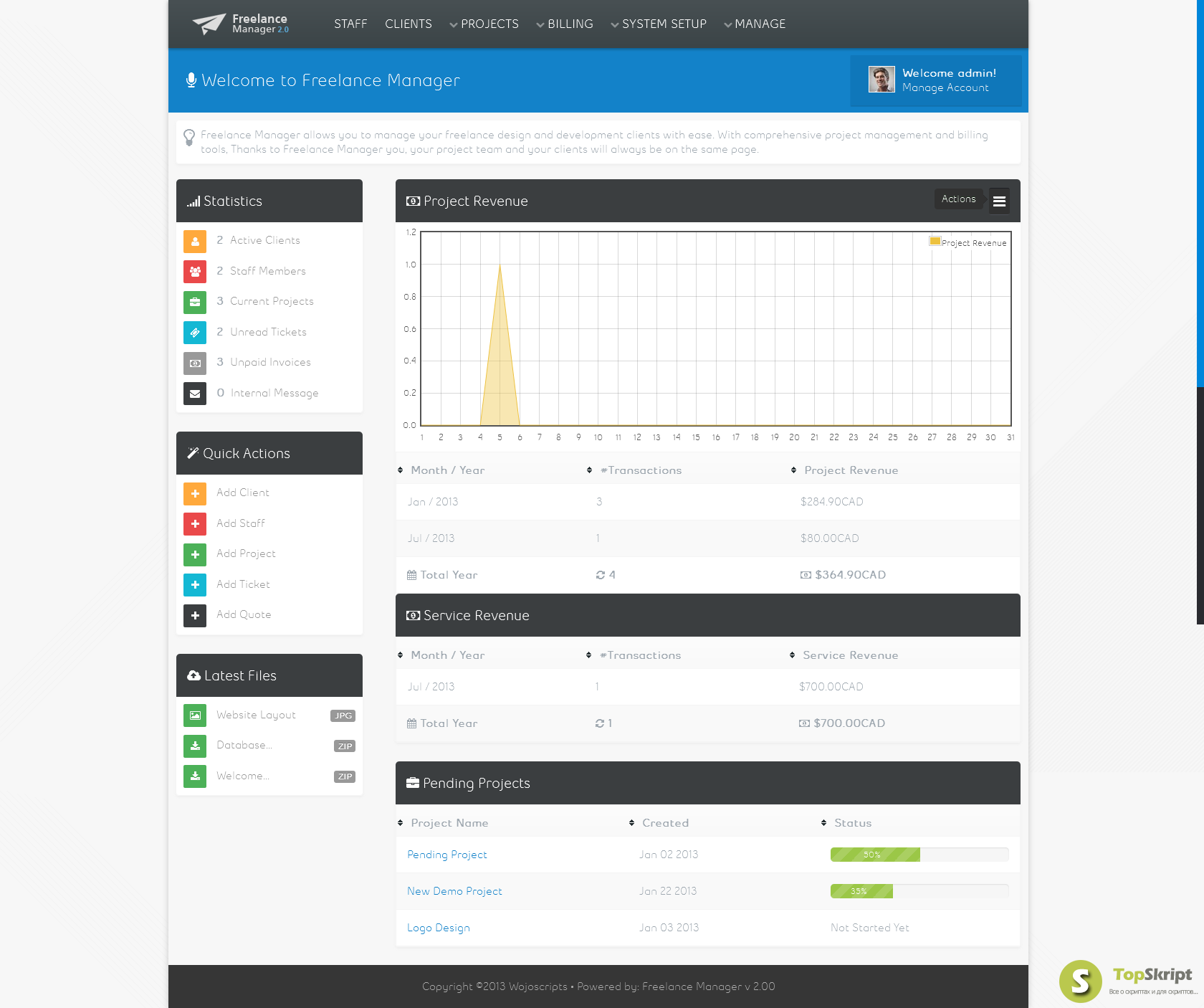The height and width of the screenshot is (1008, 1204).
Task: Sort Project Revenue table by Month / Year
Action: point(441,470)
